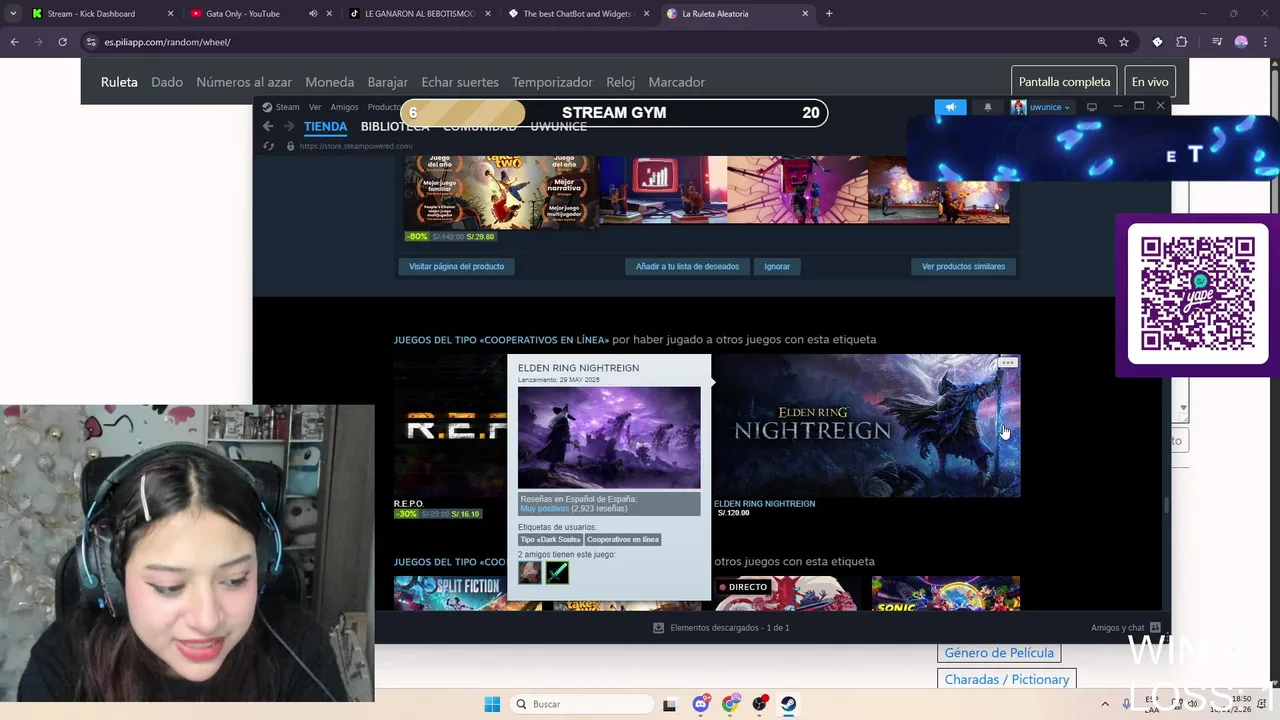The height and width of the screenshot is (720, 1280).
Task: Open Chrome three-dot menu
Action: (x=1265, y=42)
